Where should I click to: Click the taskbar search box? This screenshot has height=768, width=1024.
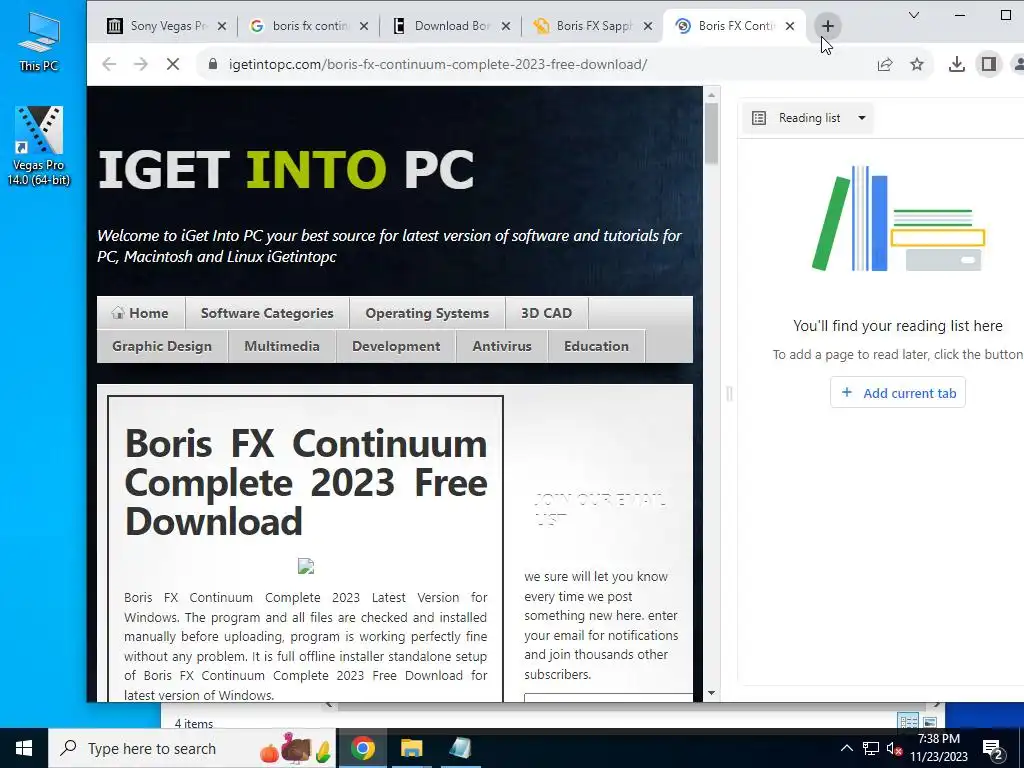click(192, 748)
